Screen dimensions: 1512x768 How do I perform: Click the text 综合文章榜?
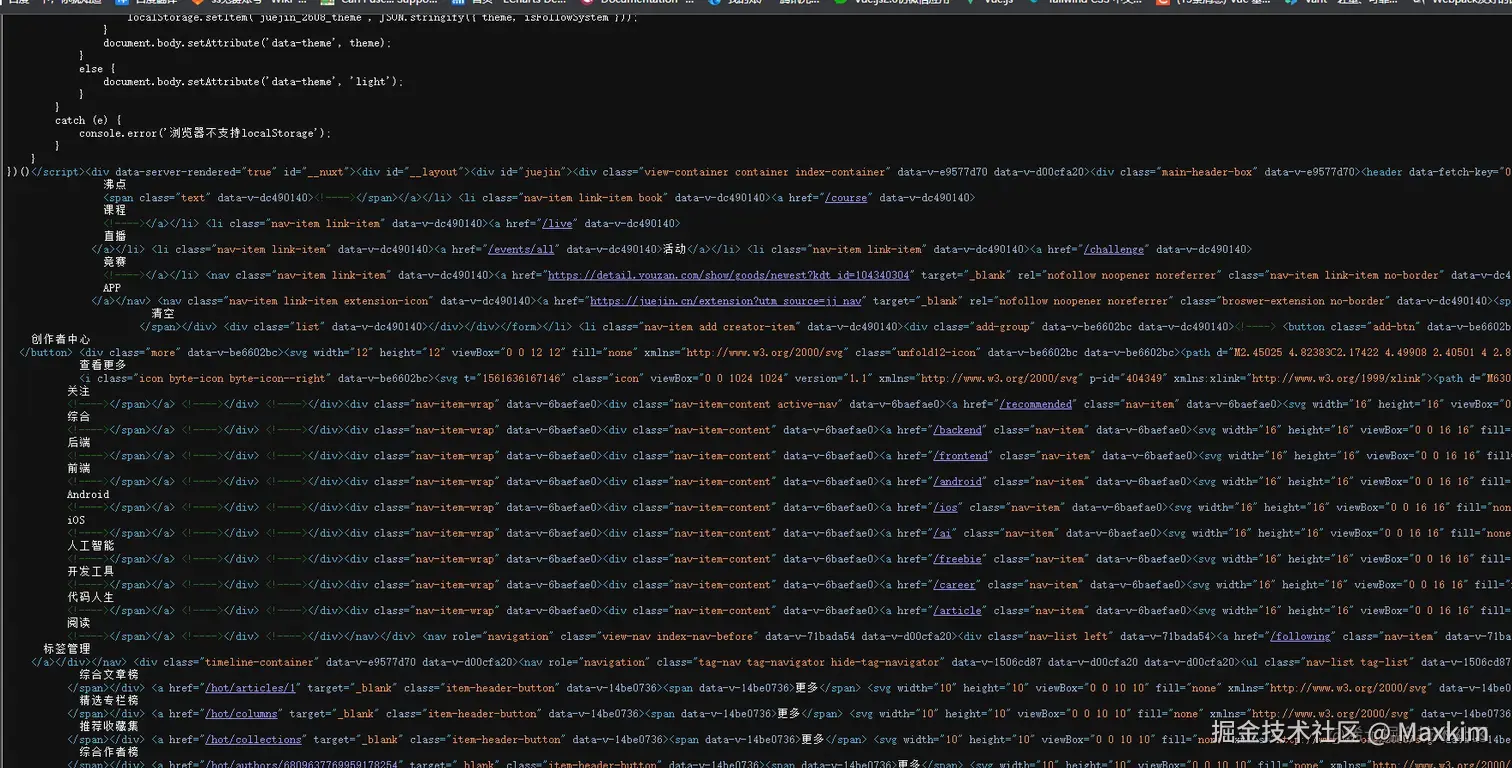tap(109, 676)
